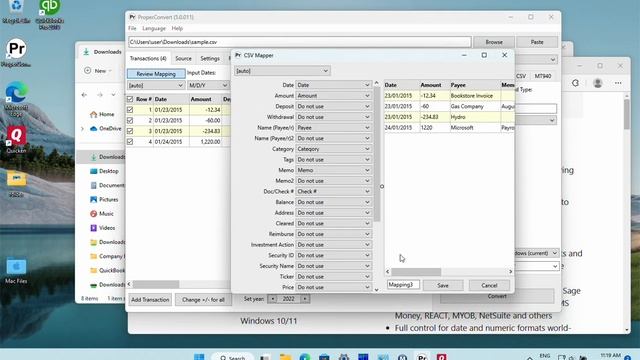The width and height of the screenshot is (640, 360).
Task: Open the mapping preset [auto] dropdown in CSV Mapper
Action: pos(282,71)
